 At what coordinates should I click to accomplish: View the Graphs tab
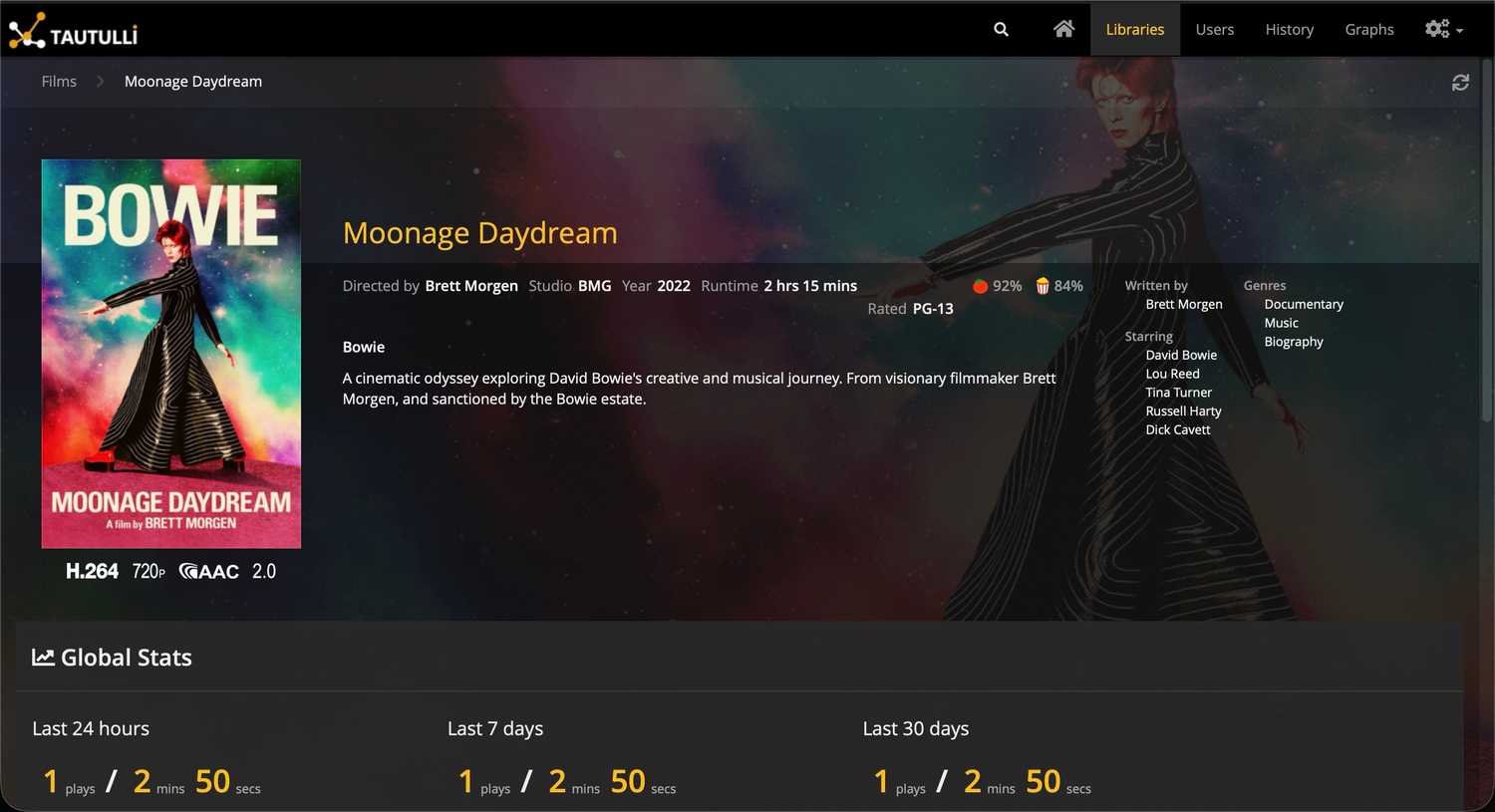tap(1368, 30)
